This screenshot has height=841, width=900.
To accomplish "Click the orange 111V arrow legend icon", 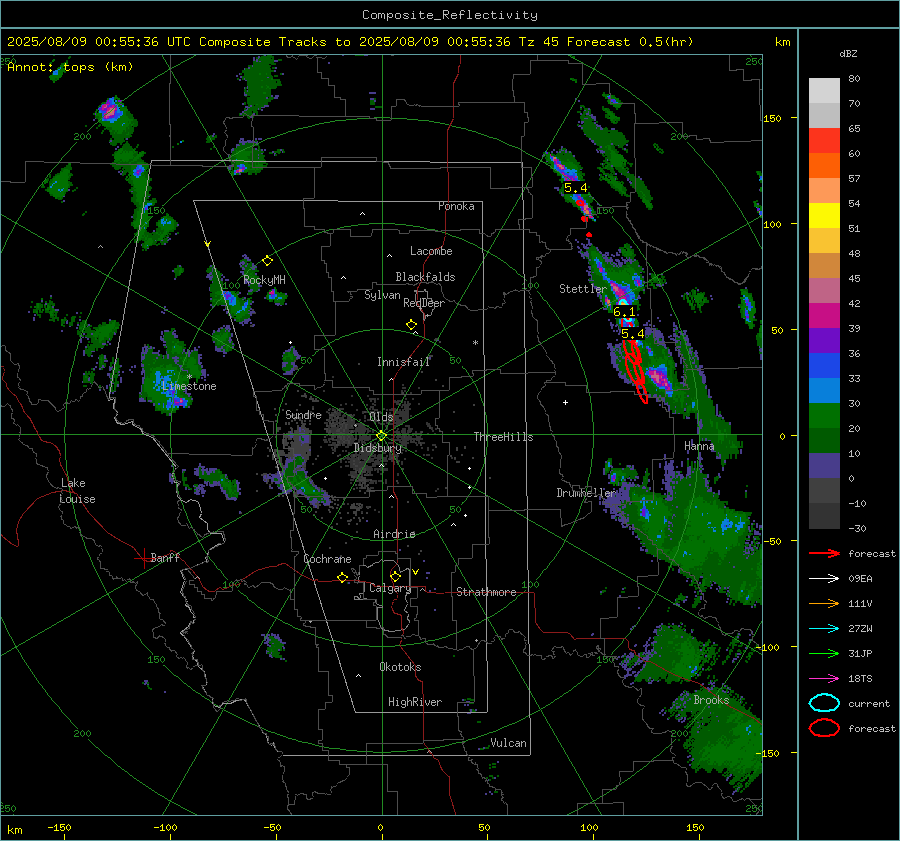I will (x=824, y=603).
